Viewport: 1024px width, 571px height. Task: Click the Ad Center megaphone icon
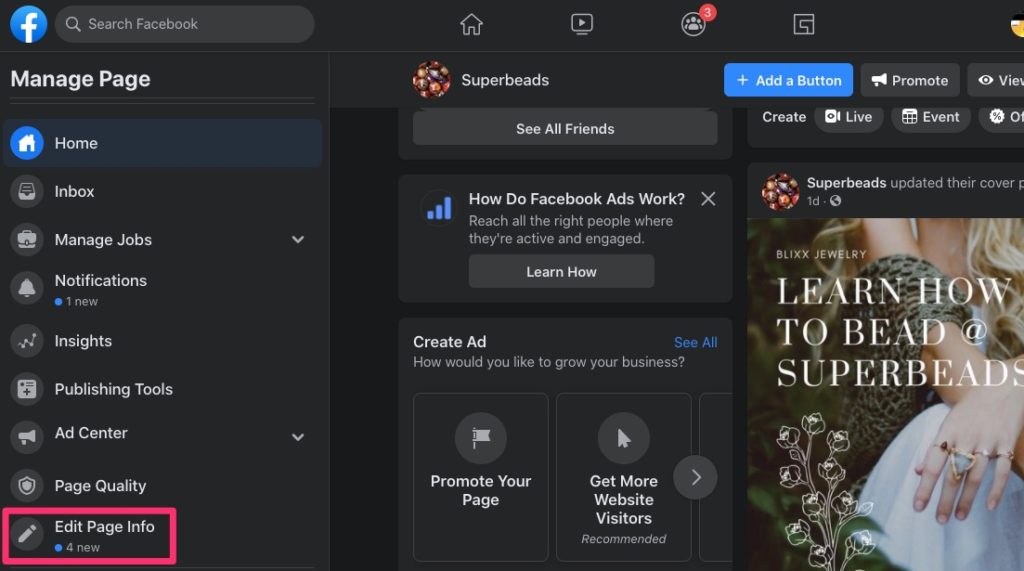27,437
